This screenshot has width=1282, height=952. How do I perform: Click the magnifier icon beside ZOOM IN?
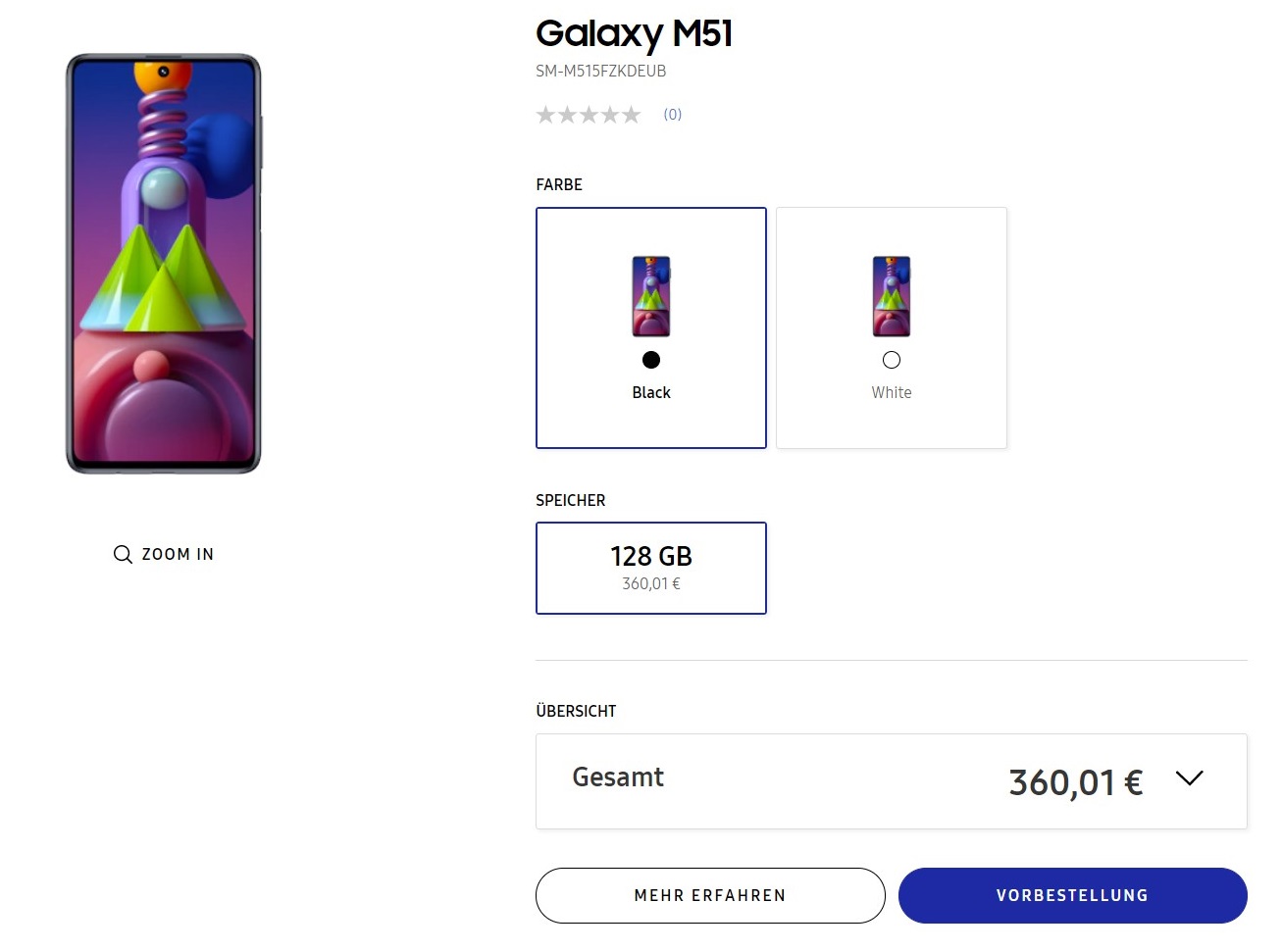123,555
